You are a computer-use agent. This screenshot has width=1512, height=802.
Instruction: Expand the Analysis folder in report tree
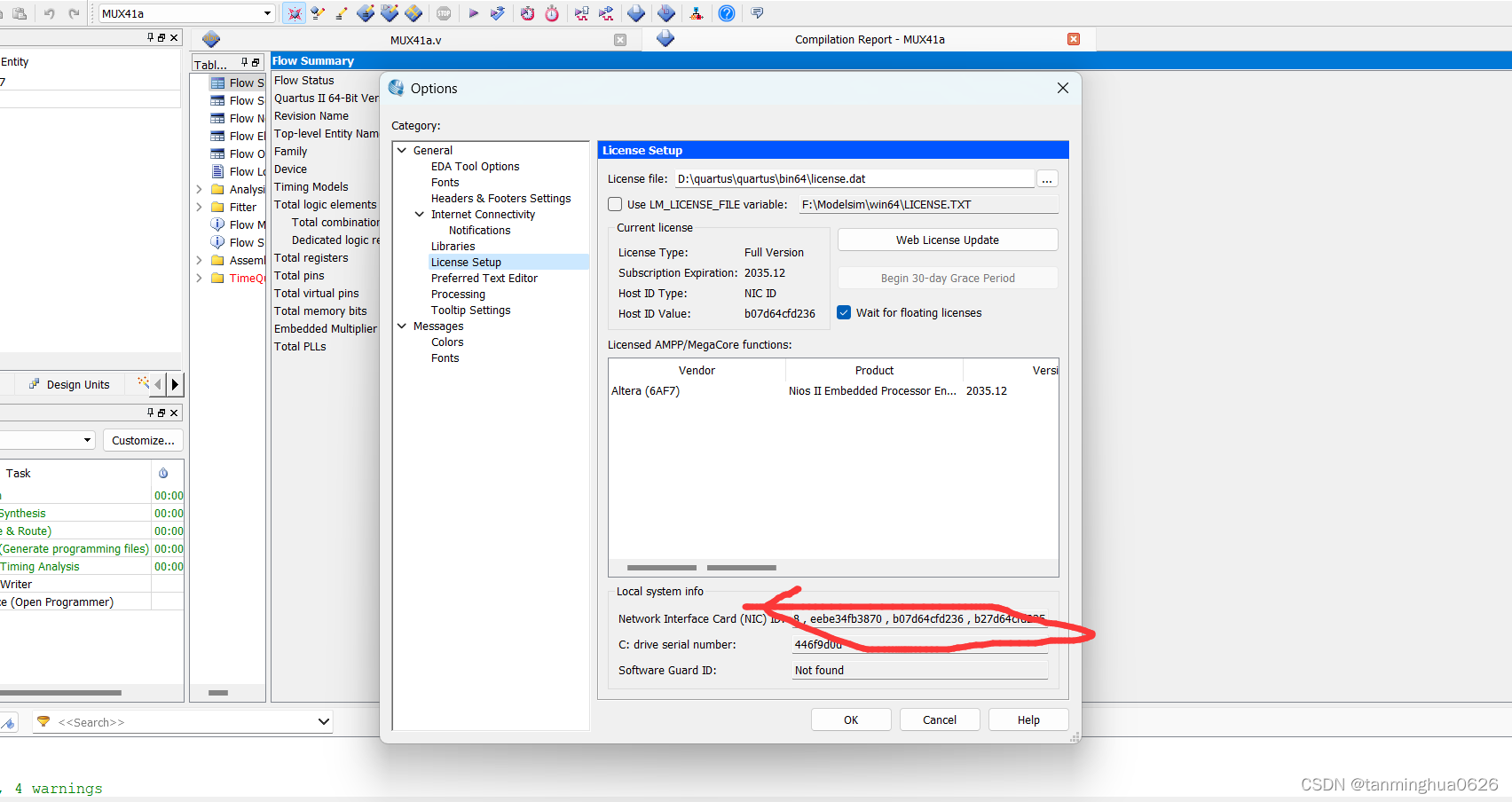[x=199, y=189]
